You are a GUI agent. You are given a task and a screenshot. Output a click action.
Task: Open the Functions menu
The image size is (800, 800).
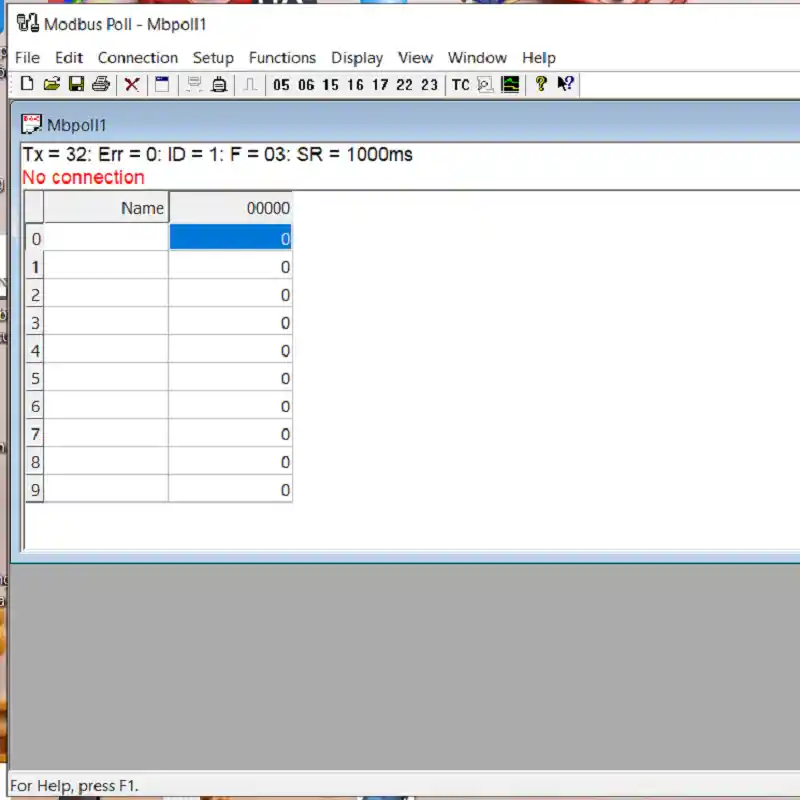click(x=282, y=58)
